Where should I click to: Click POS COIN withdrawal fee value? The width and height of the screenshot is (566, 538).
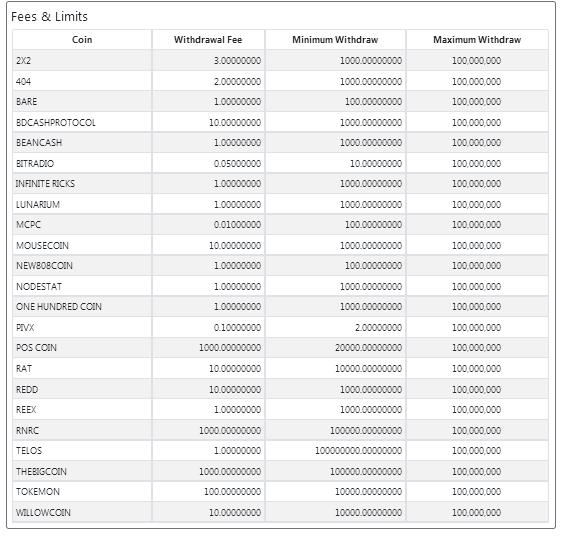pyautogui.click(x=230, y=347)
